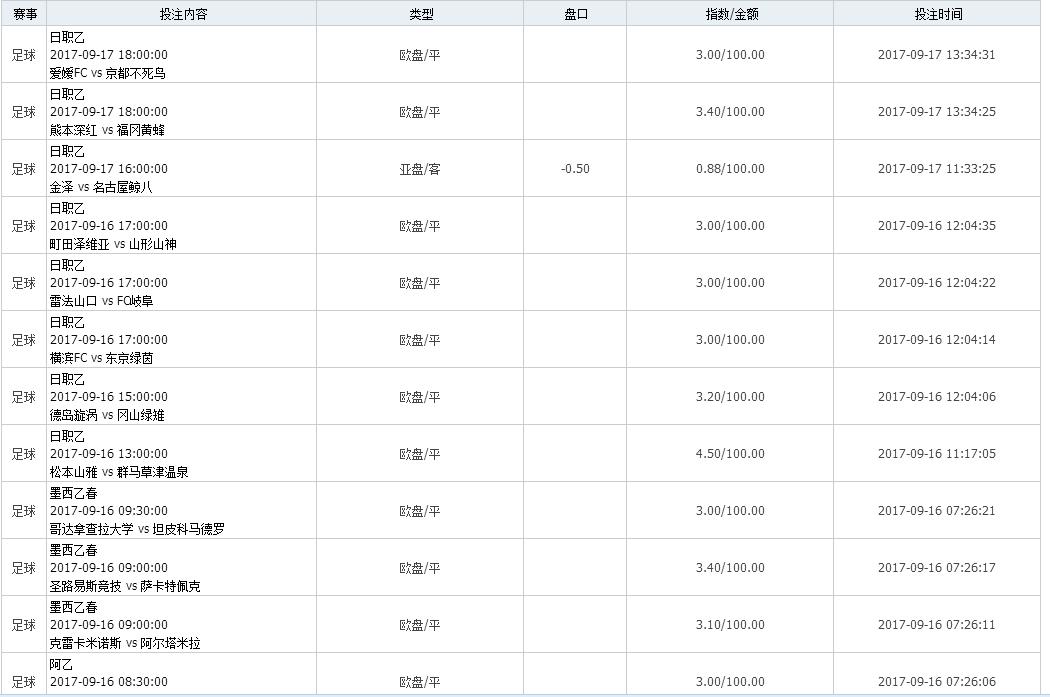Click the handicap value -0.50

coord(575,169)
